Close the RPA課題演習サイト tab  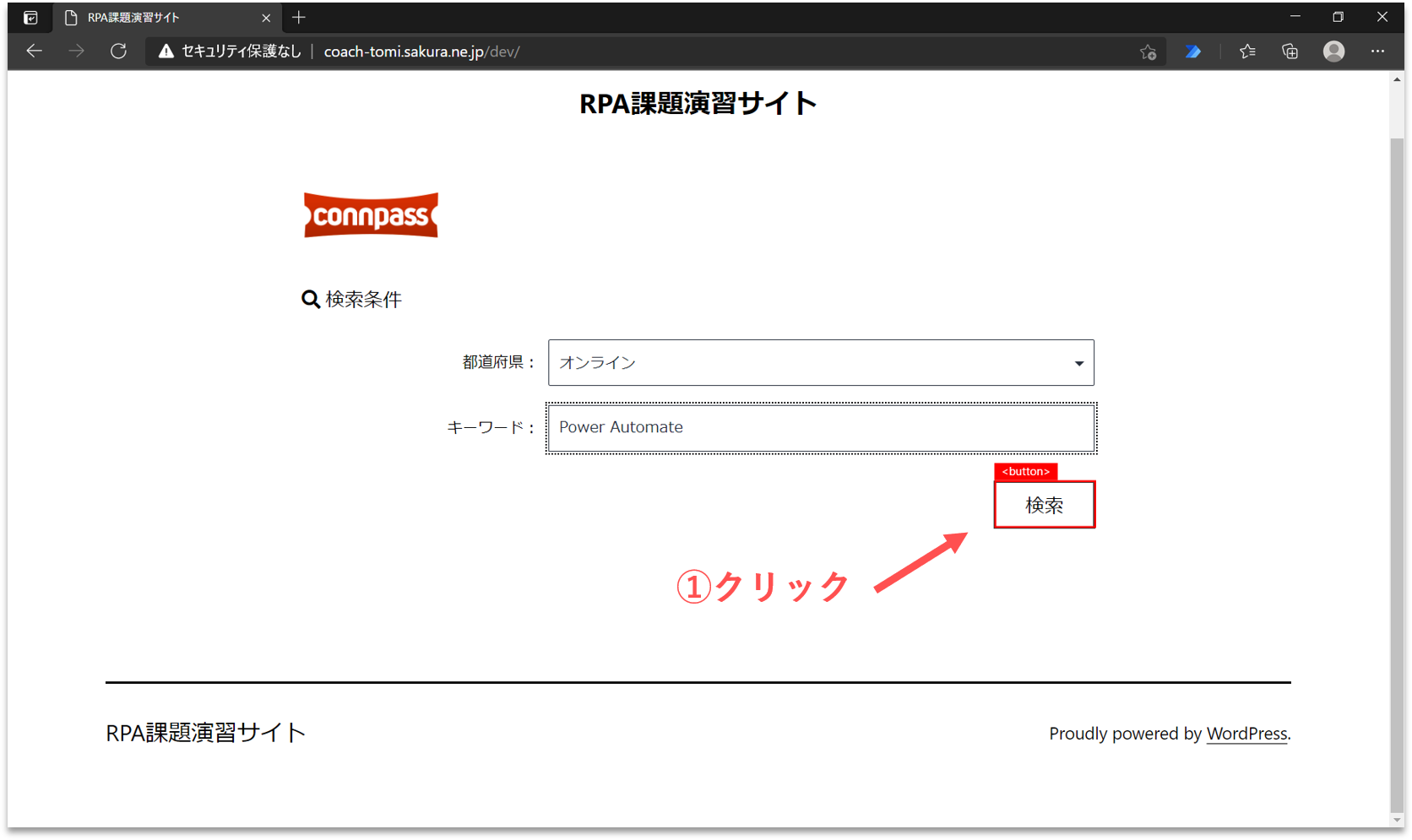coord(266,18)
